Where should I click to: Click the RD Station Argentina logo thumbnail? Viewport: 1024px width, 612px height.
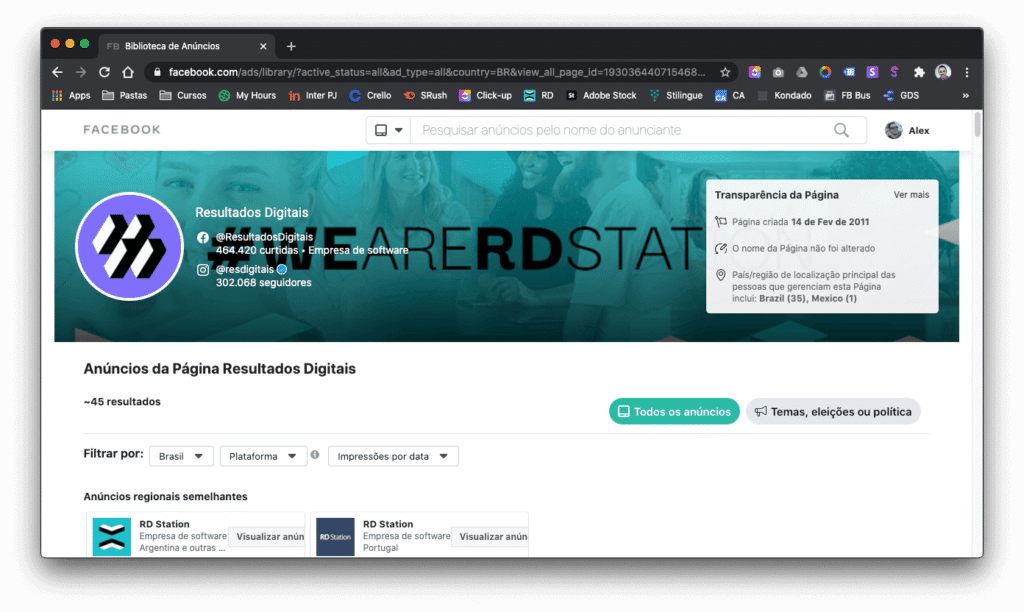(x=112, y=537)
